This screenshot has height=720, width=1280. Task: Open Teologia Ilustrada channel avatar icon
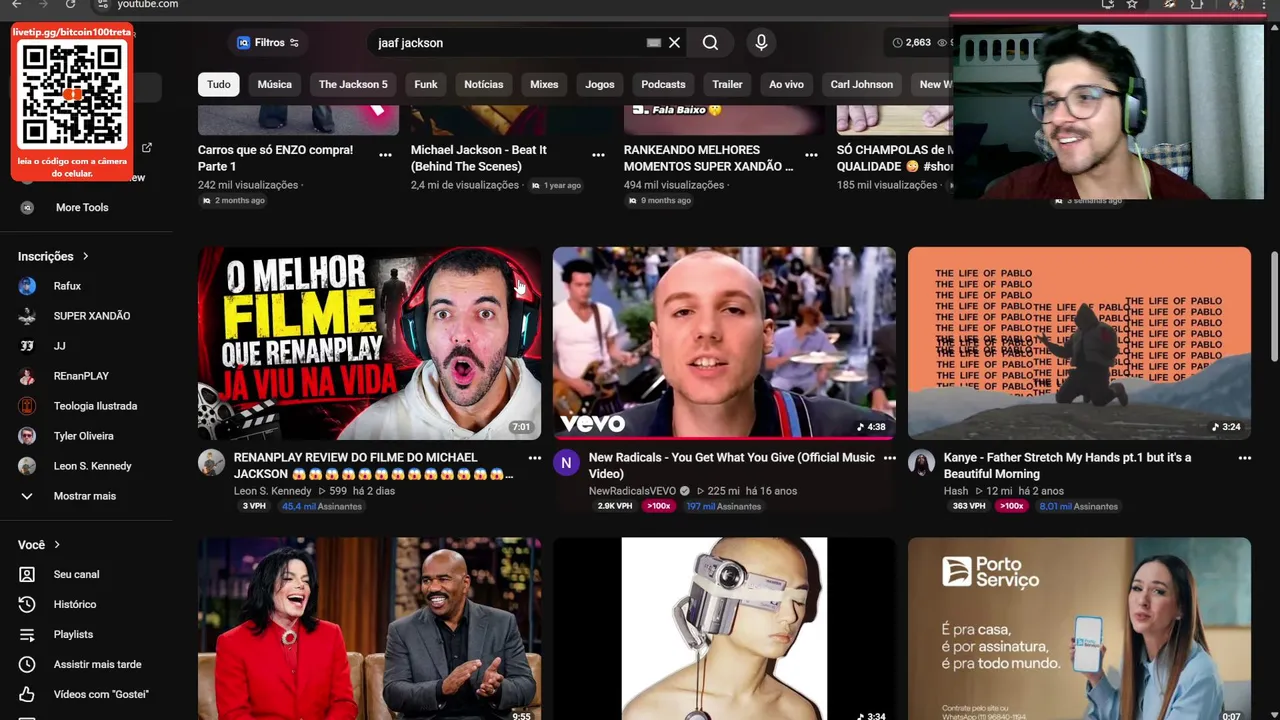pyautogui.click(x=27, y=406)
